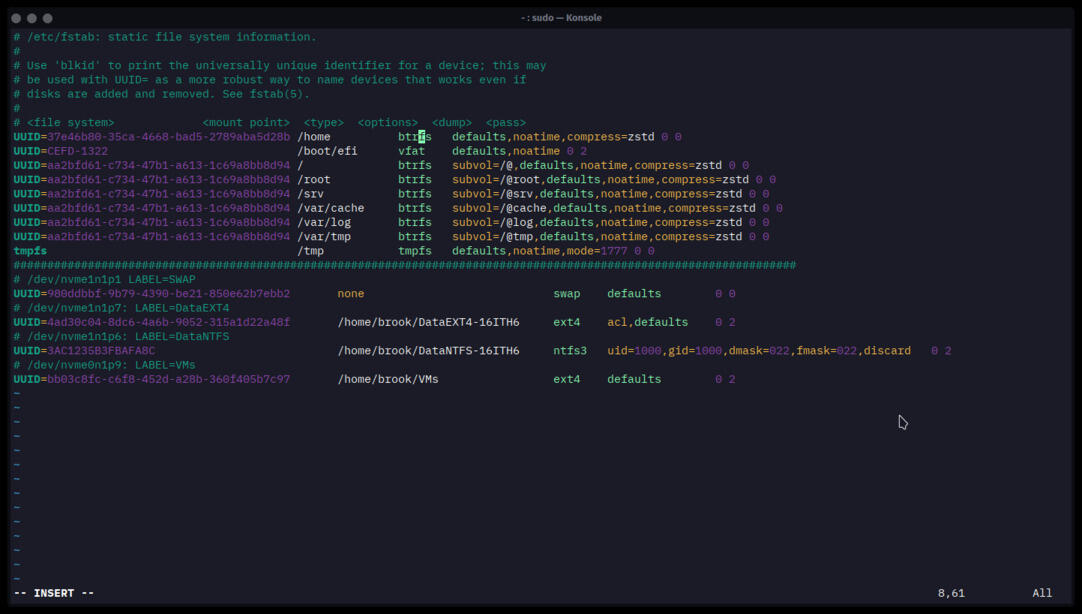Click the /home mount point text
The height and width of the screenshot is (614, 1082).
[314, 137]
